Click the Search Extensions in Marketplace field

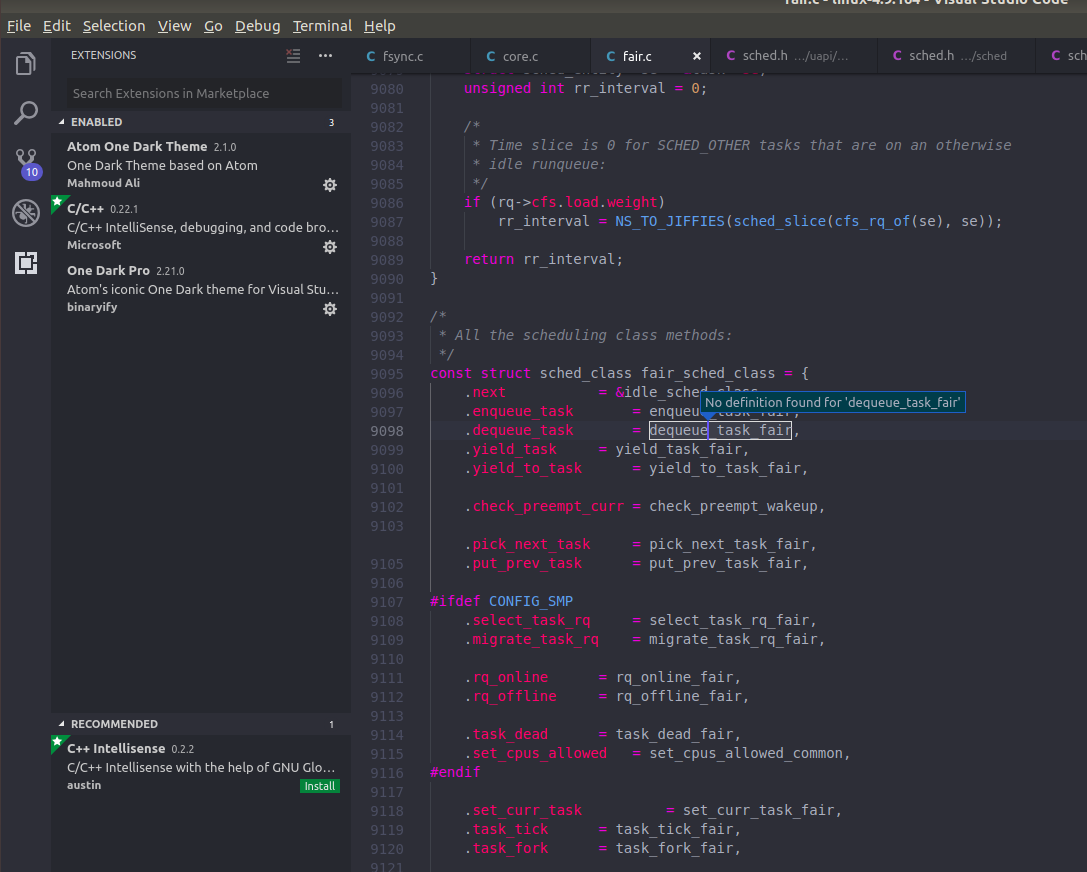(x=200, y=91)
